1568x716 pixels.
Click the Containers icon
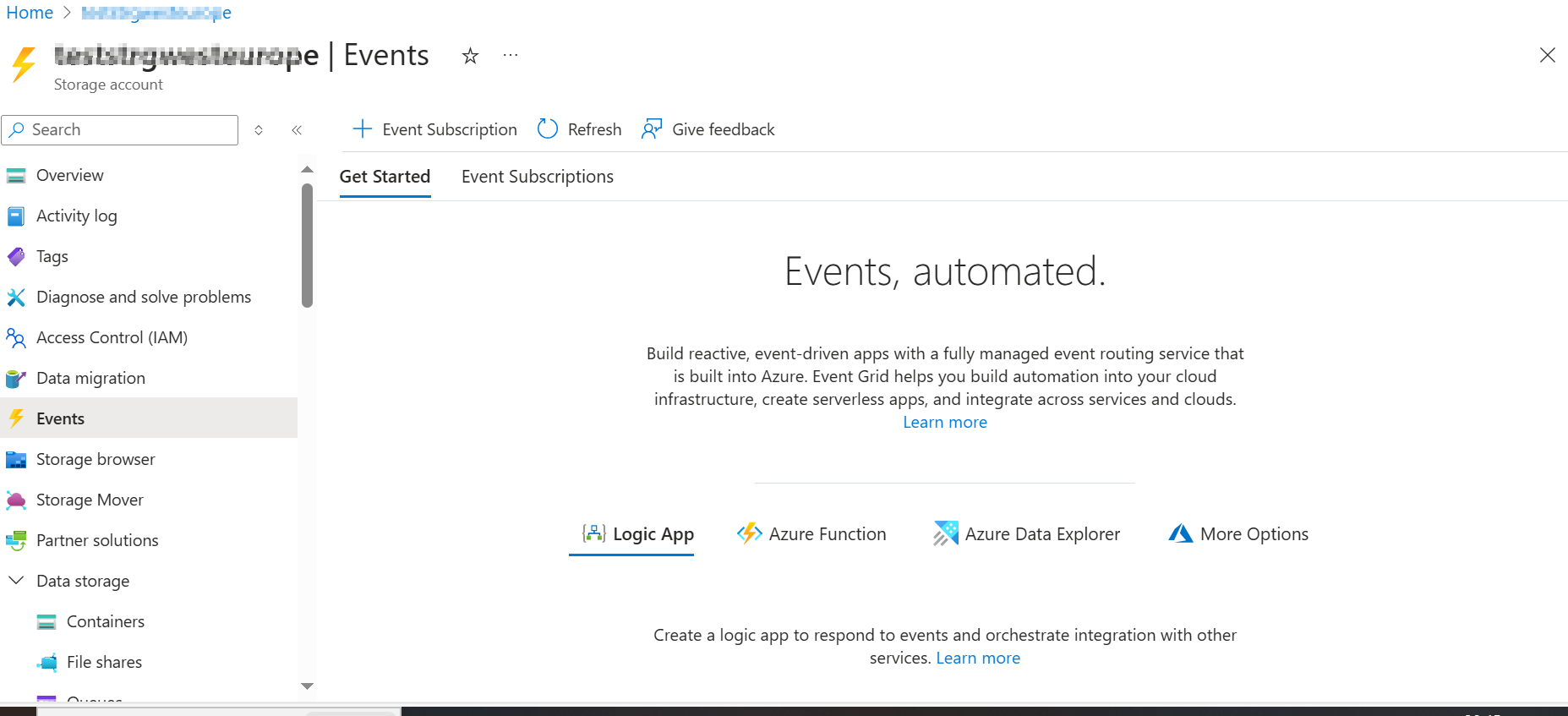pyautogui.click(x=46, y=622)
